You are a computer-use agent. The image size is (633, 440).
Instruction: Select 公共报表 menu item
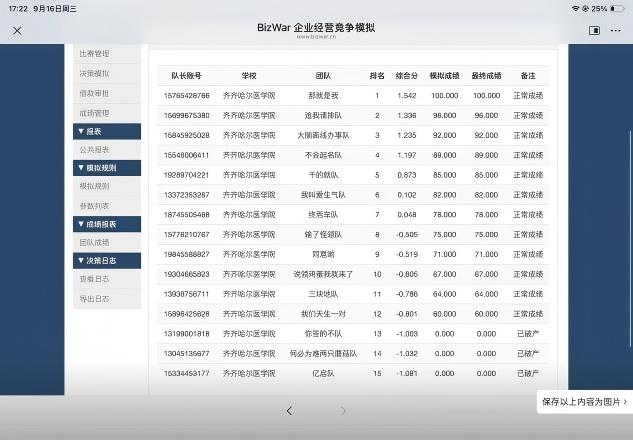point(107,150)
